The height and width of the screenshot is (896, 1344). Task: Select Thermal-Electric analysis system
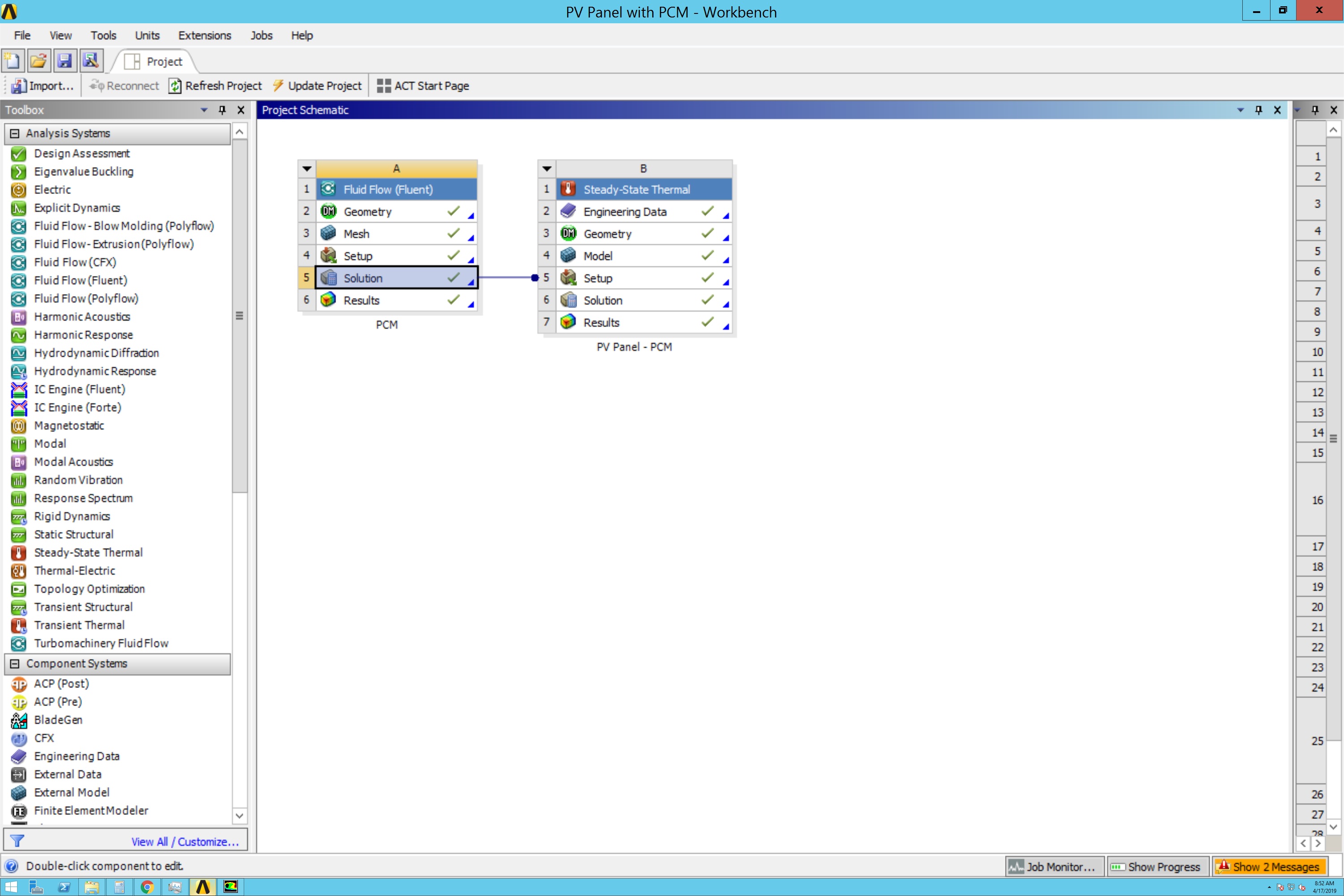[x=75, y=571]
